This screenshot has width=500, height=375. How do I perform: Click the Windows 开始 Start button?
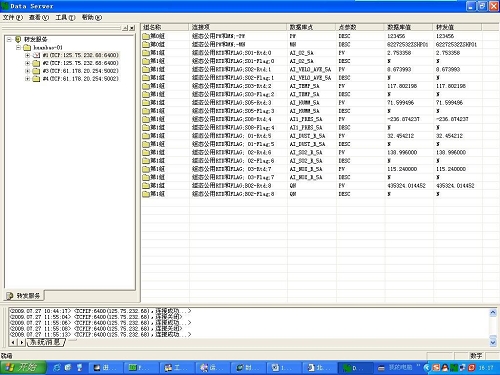tap(23, 367)
